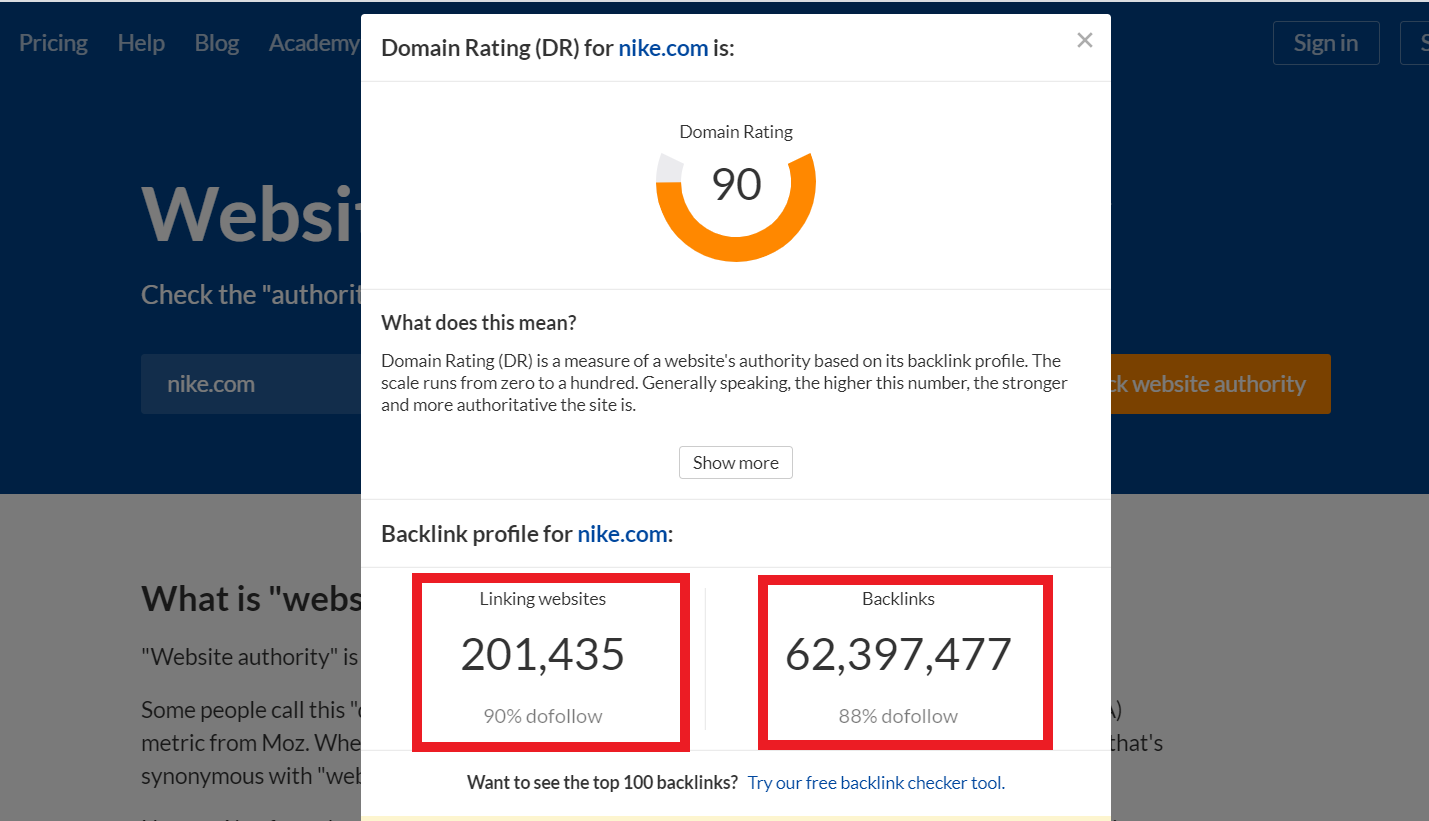Close the Domain Rating popup
The image size is (1429, 821).
tap(1084, 41)
